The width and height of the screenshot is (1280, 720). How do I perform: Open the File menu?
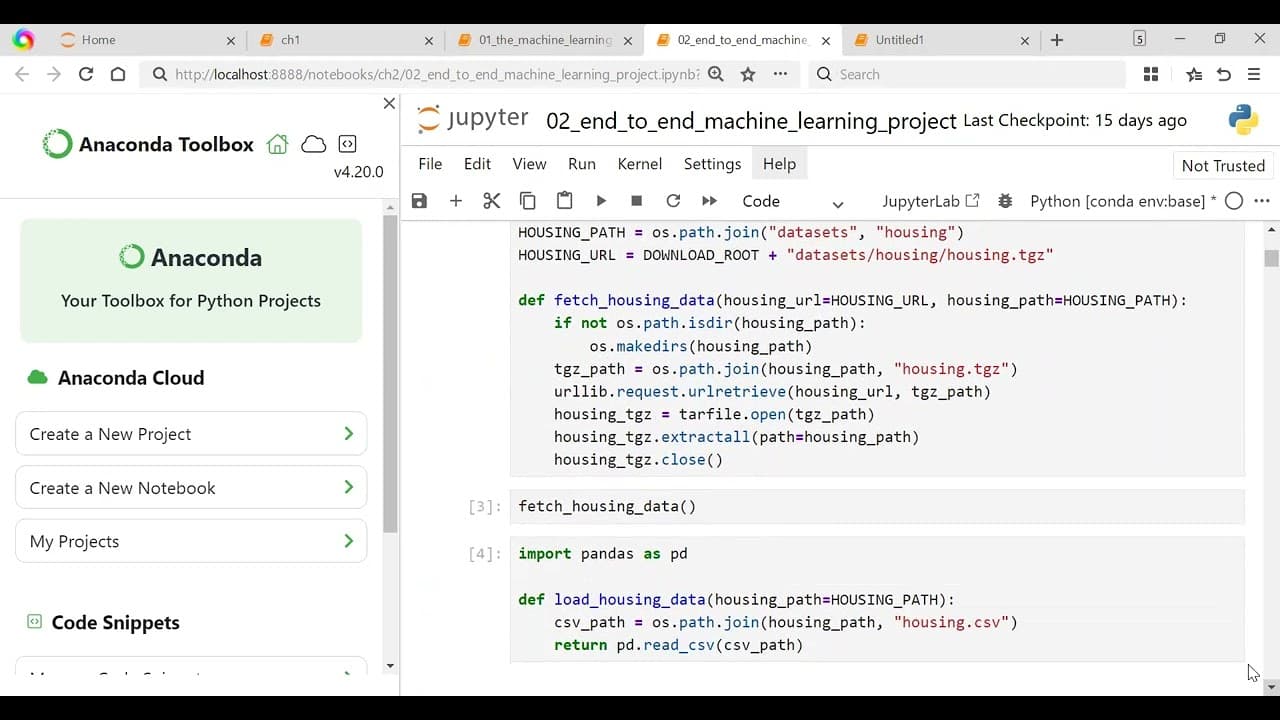(430, 164)
